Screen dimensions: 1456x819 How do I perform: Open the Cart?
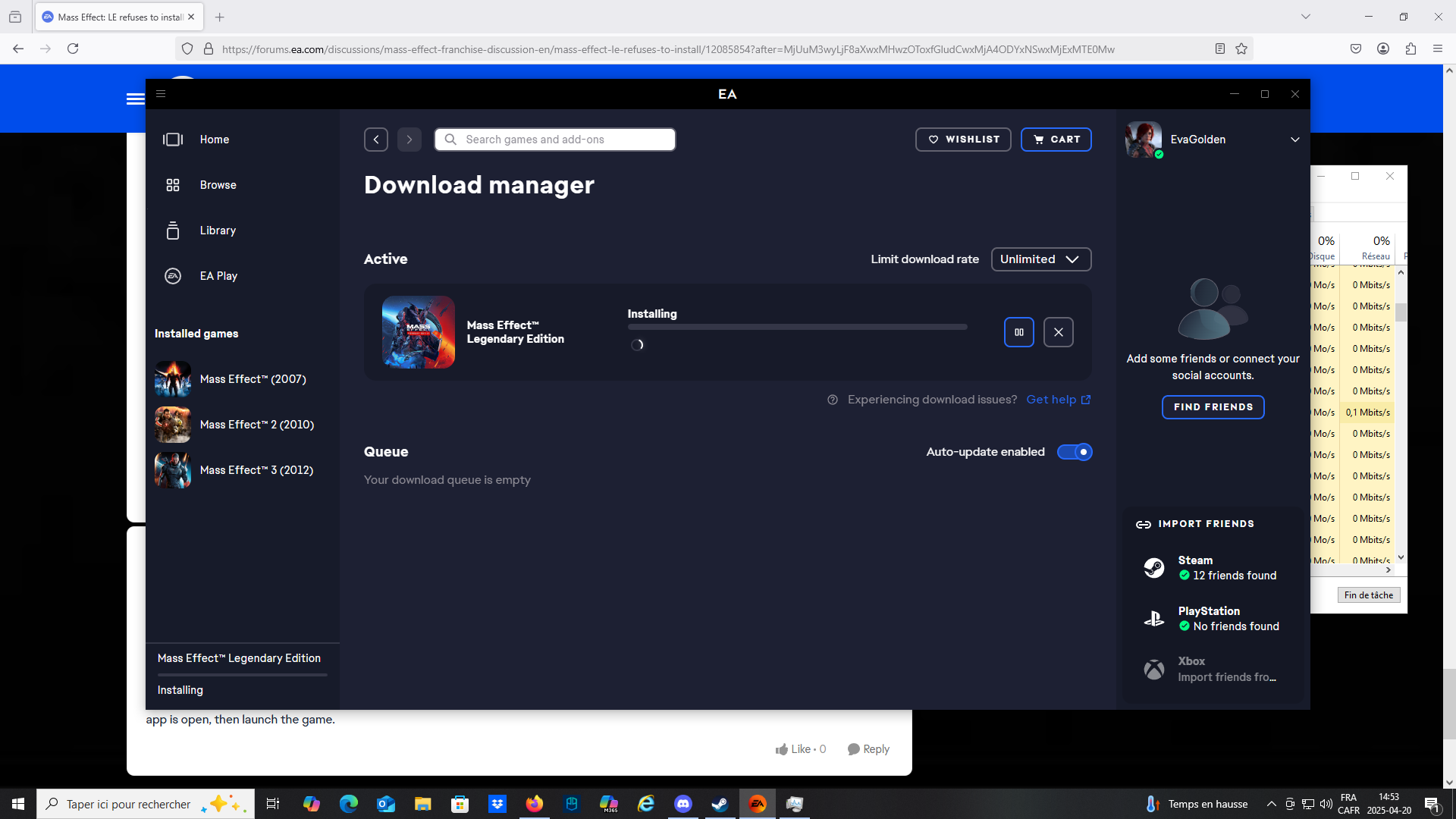click(1056, 140)
